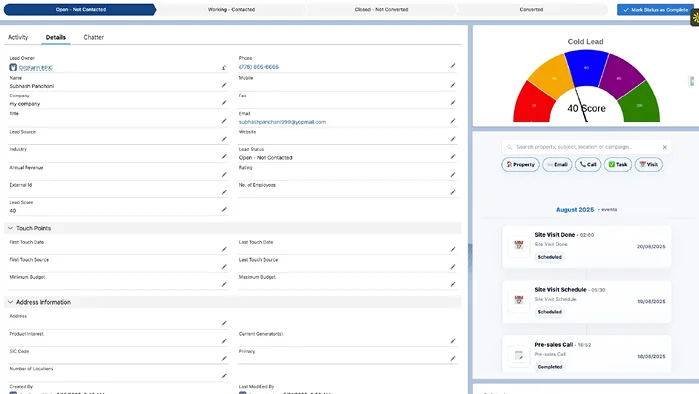
Task: Edit the SIC Code pencil icon
Action: tap(224, 358)
